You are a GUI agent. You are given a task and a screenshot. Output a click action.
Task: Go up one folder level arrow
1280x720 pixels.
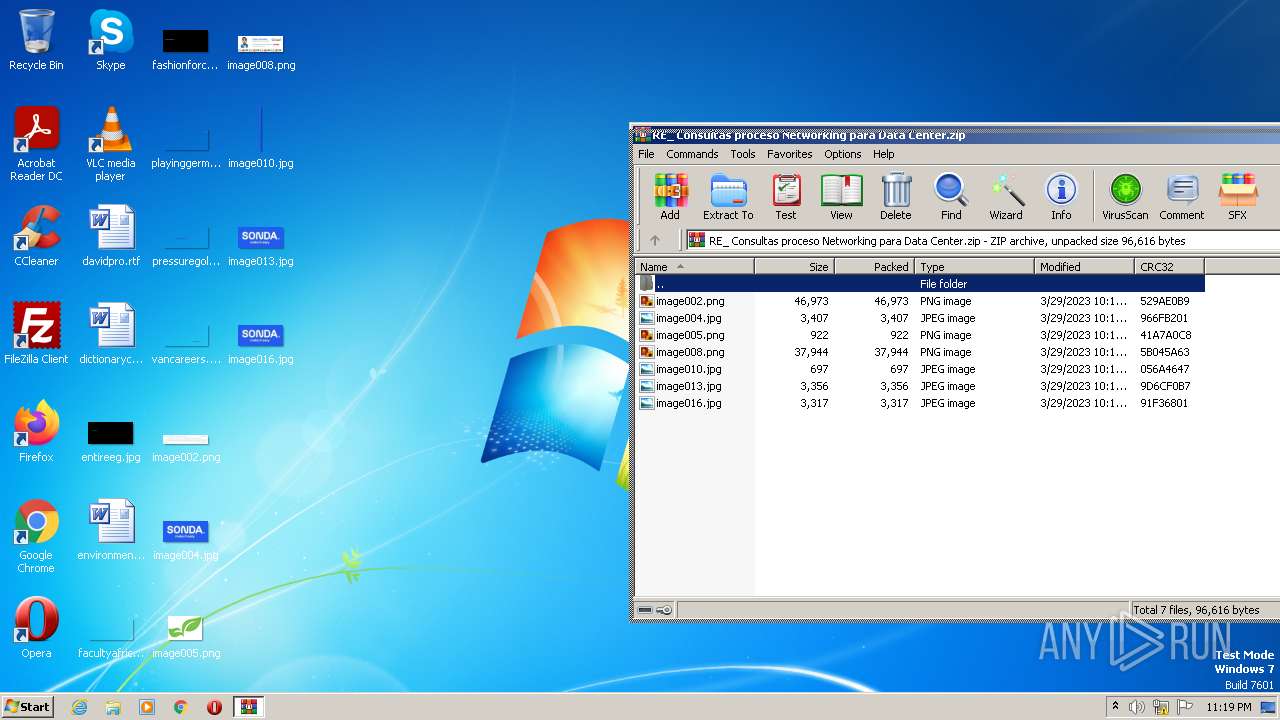655,240
